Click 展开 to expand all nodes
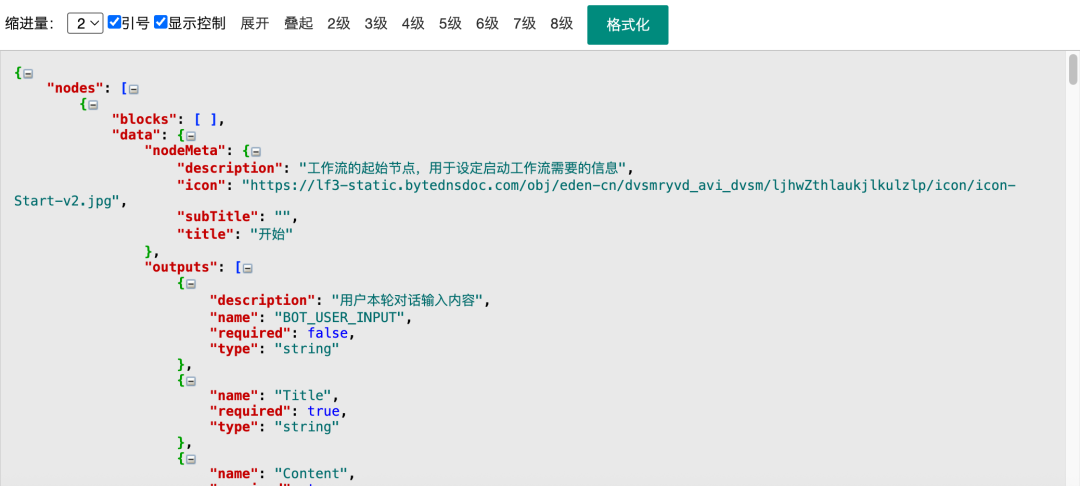The height and width of the screenshot is (486, 1080). (x=254, y=23)
